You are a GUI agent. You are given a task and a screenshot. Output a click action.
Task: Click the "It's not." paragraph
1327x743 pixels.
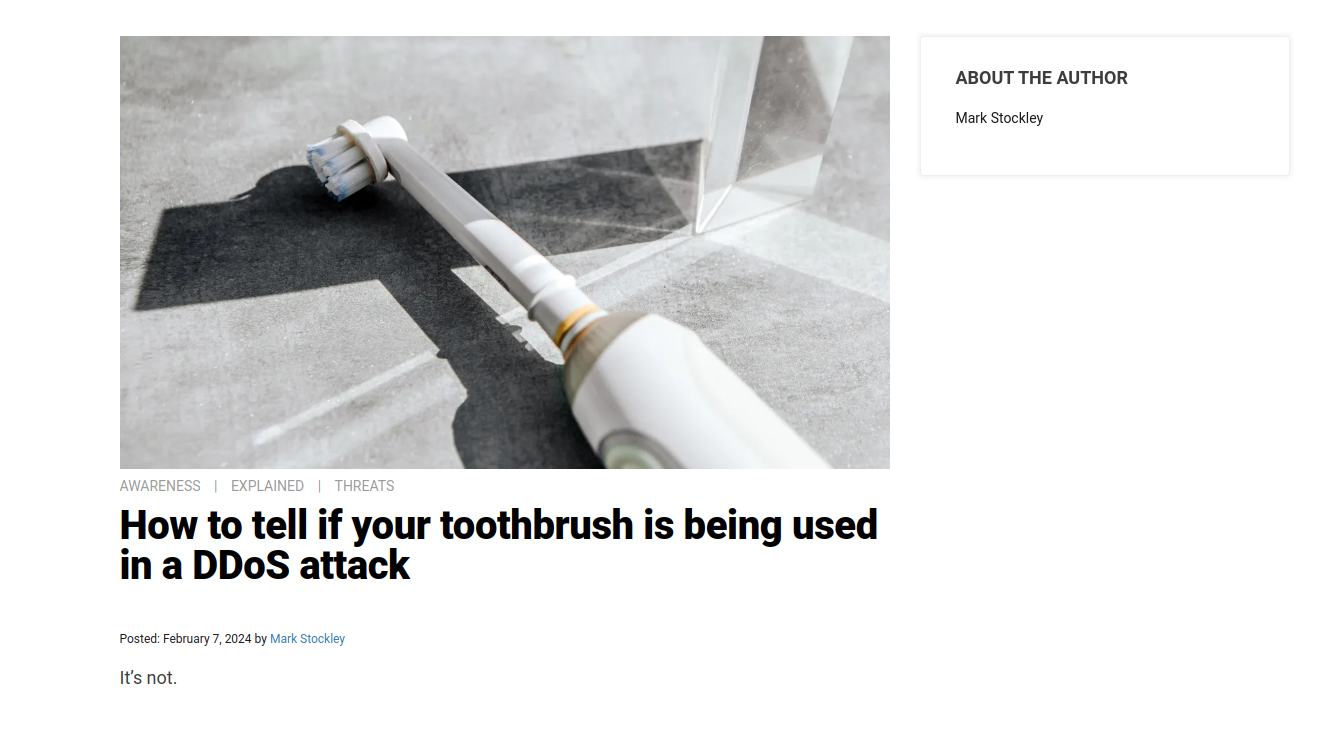(148, 678)
